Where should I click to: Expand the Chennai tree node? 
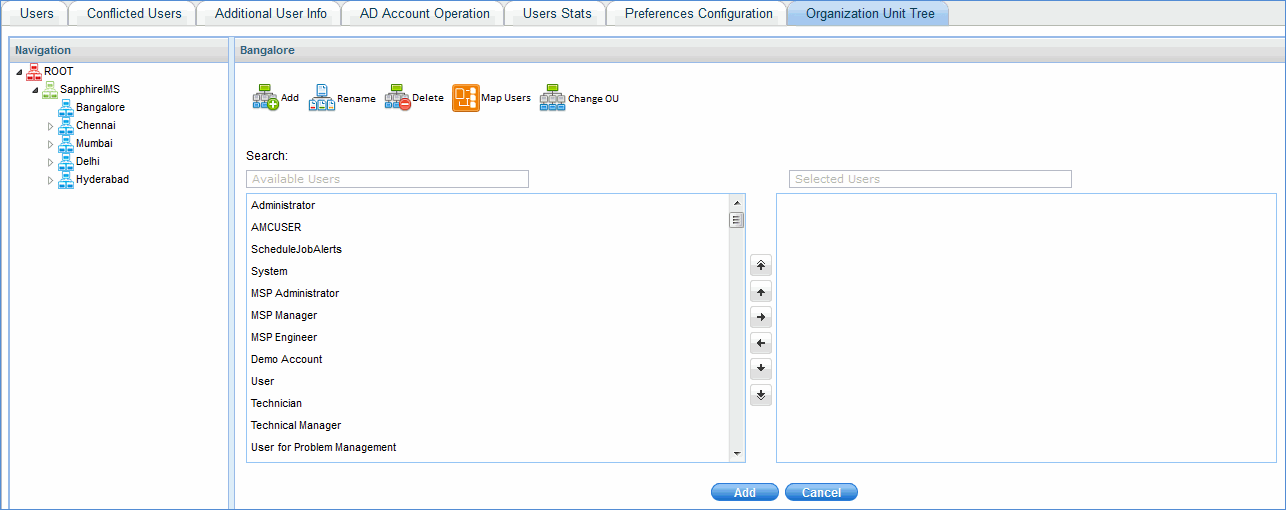tap(51, 126)
